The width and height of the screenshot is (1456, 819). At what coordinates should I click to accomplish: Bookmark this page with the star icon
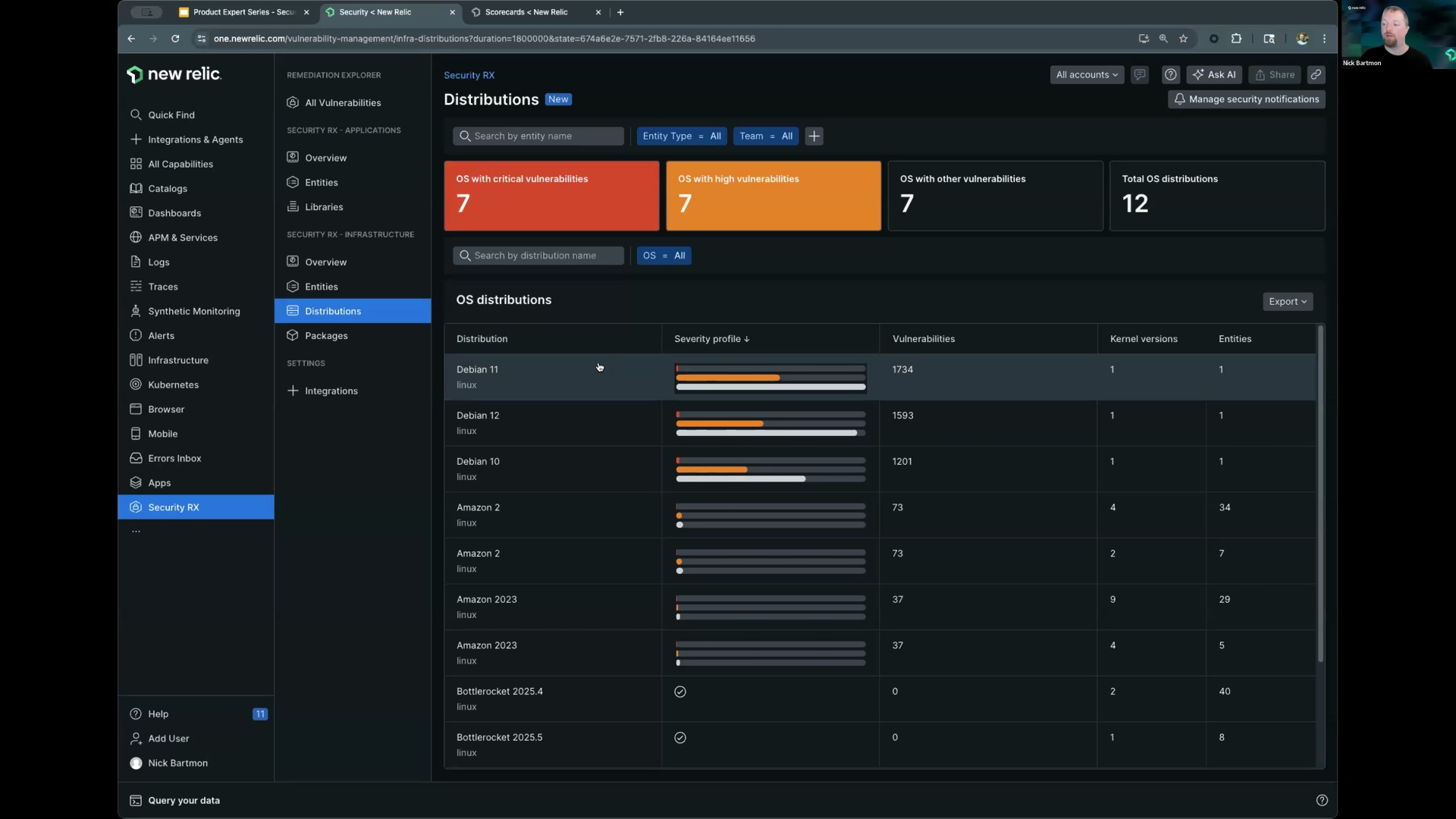[x=1183, y=39]
